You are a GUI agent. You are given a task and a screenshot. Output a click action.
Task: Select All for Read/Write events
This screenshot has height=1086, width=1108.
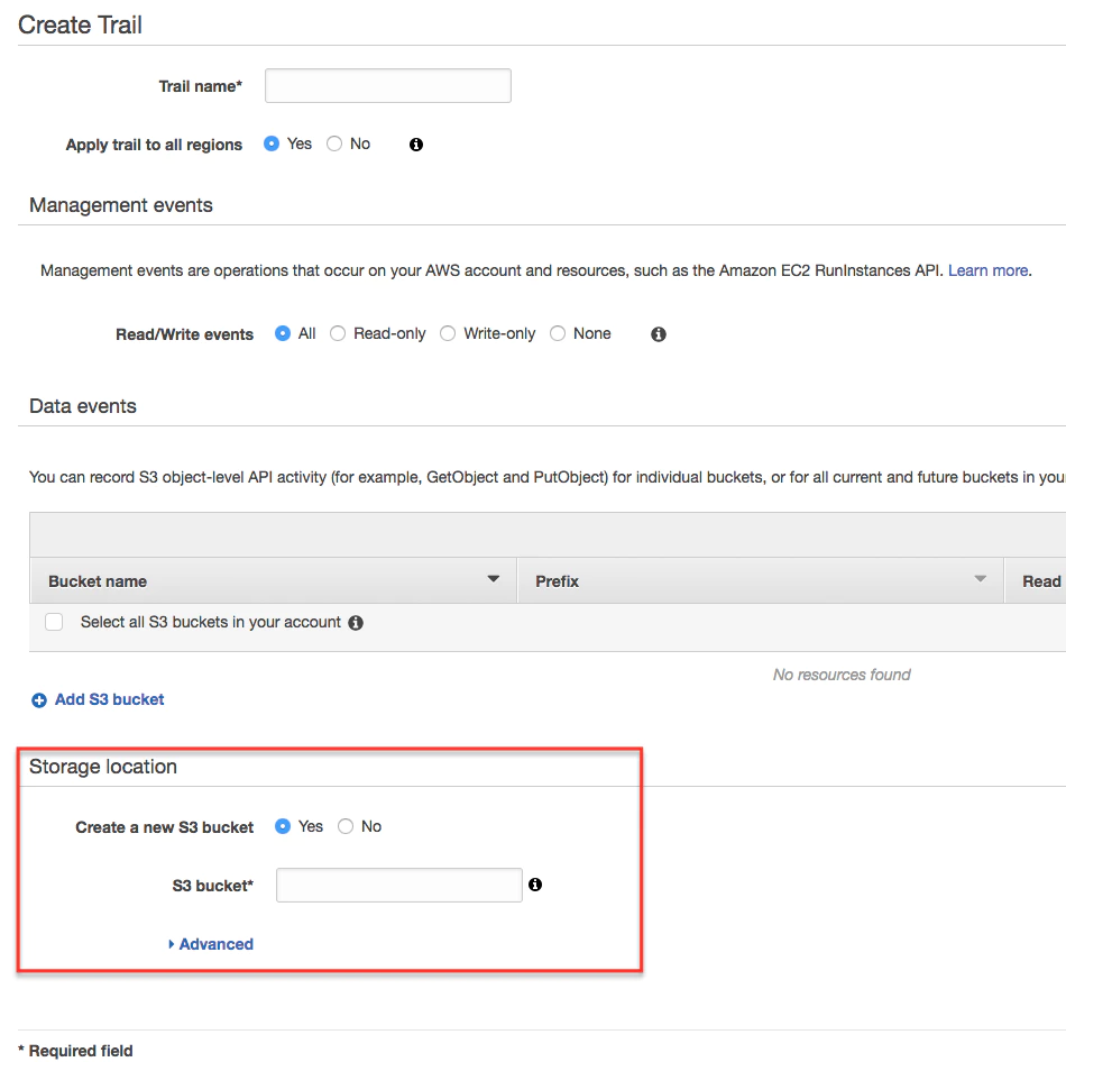pos(282,334)
